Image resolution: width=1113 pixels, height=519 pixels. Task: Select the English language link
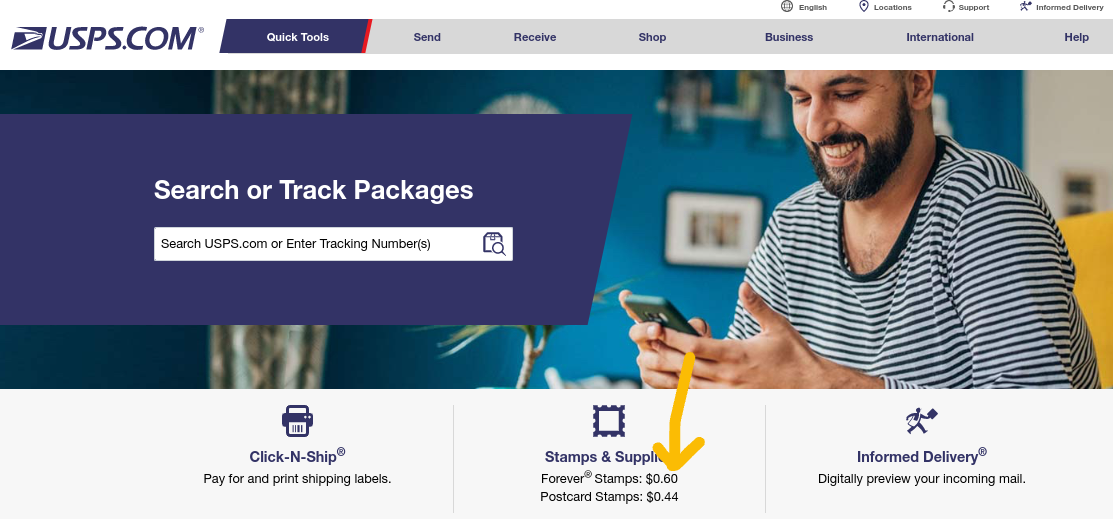point(813,7)
